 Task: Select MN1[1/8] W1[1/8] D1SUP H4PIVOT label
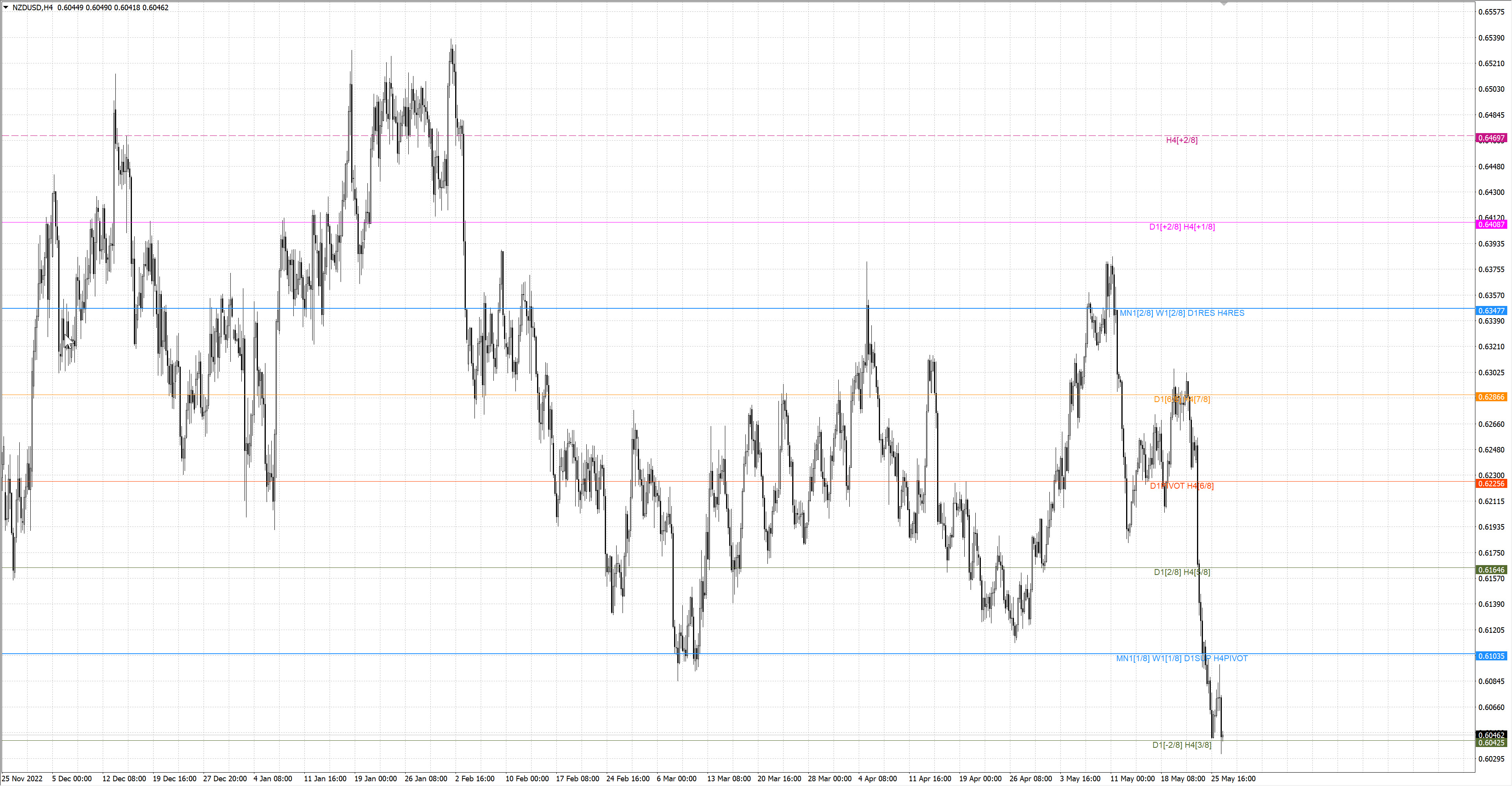point(1182,659)
